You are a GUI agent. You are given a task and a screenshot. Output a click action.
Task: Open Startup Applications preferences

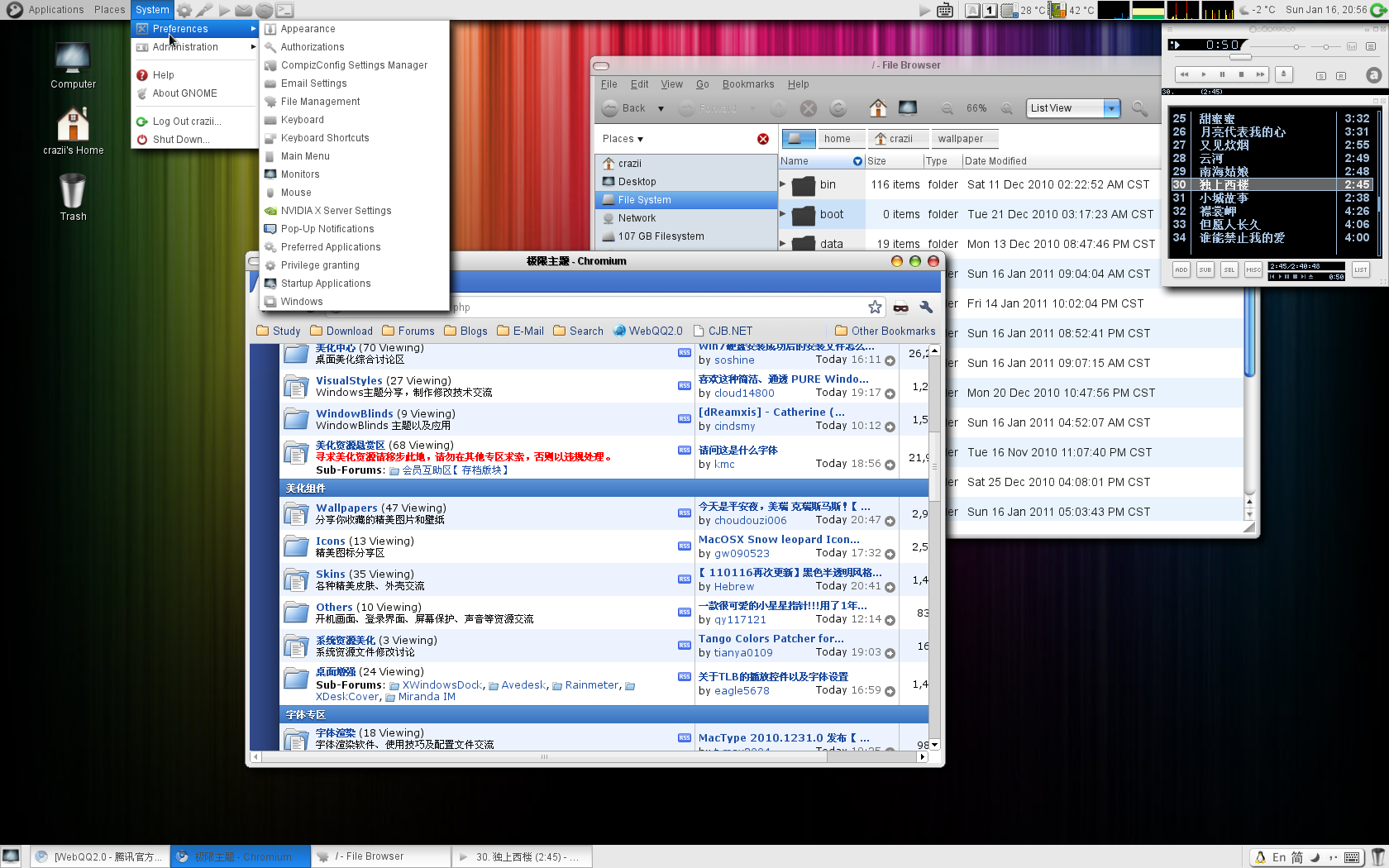pos(355,284)
